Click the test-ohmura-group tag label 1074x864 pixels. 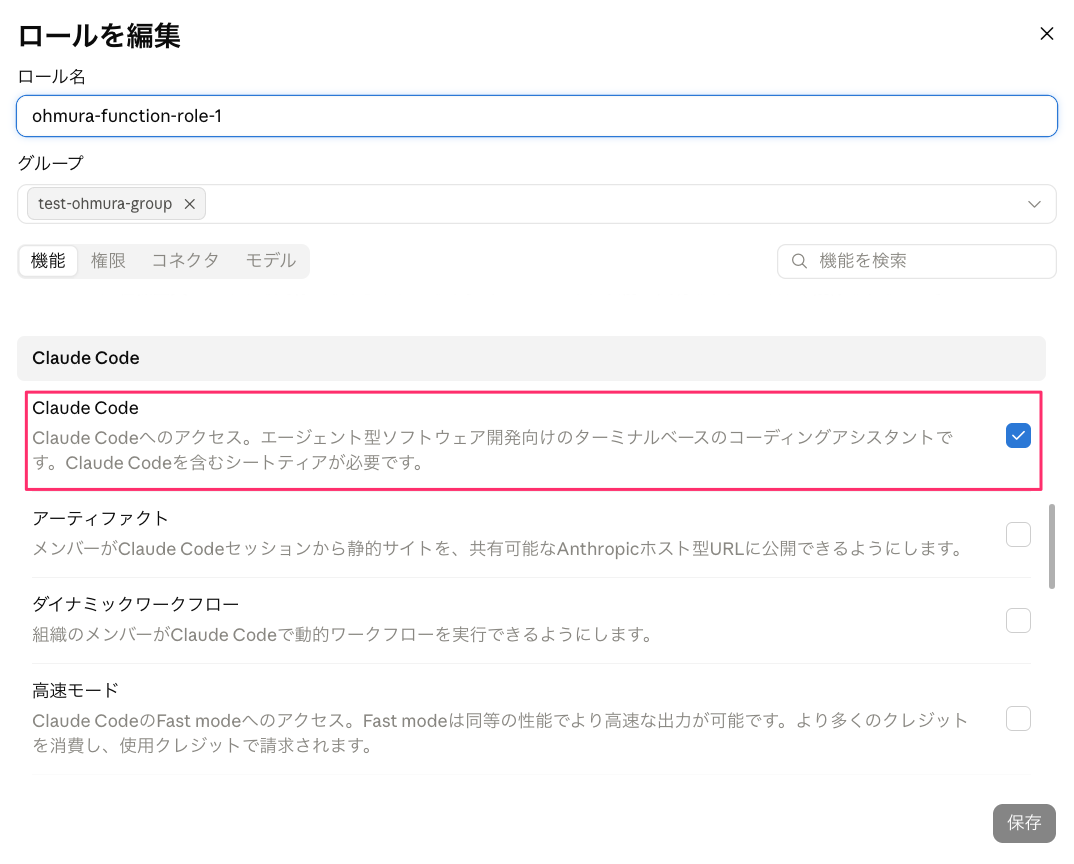105,204
